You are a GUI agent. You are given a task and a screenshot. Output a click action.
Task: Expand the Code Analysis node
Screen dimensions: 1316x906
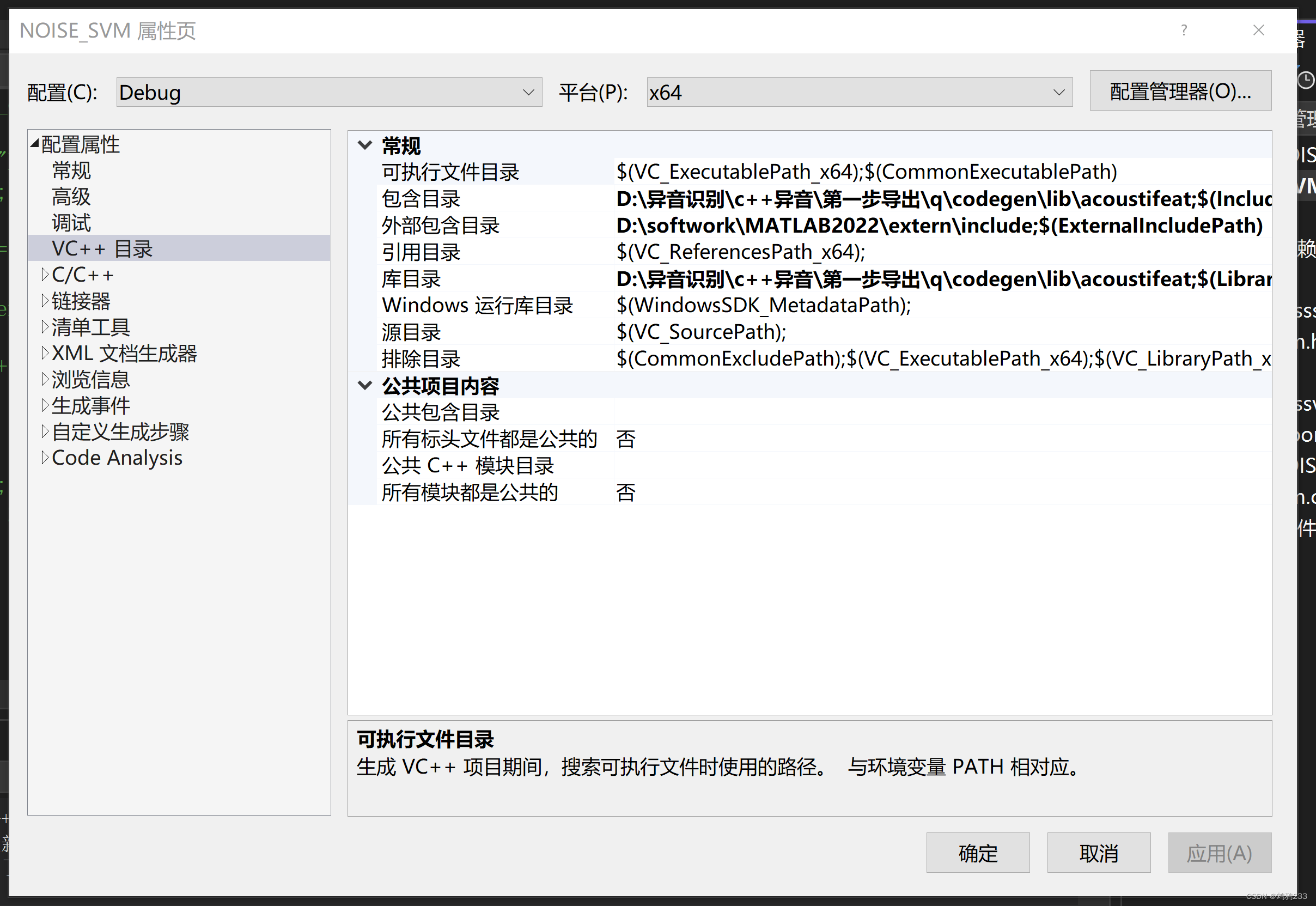[45, 458]
